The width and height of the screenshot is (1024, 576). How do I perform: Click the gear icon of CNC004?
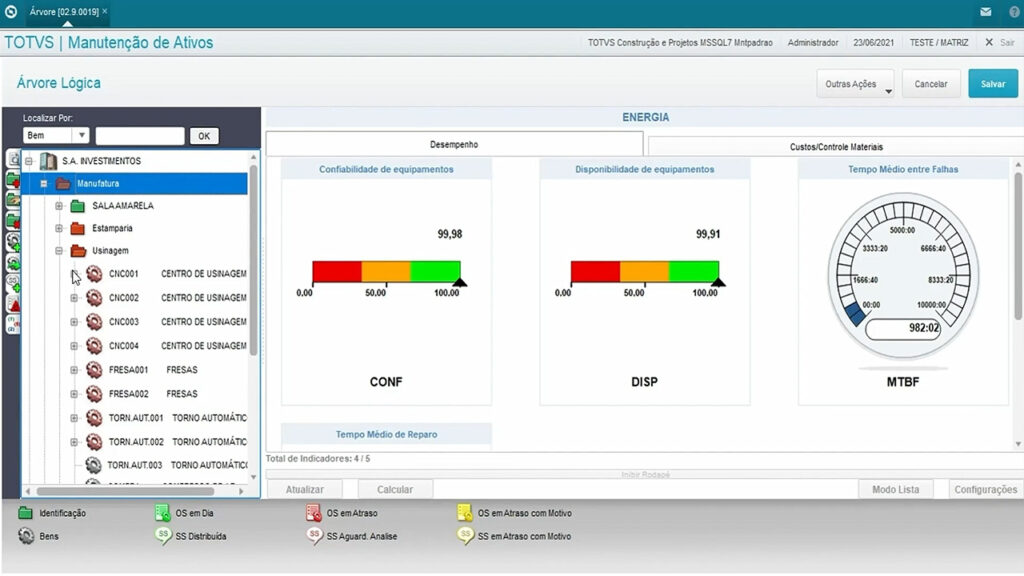click(94, 345)
